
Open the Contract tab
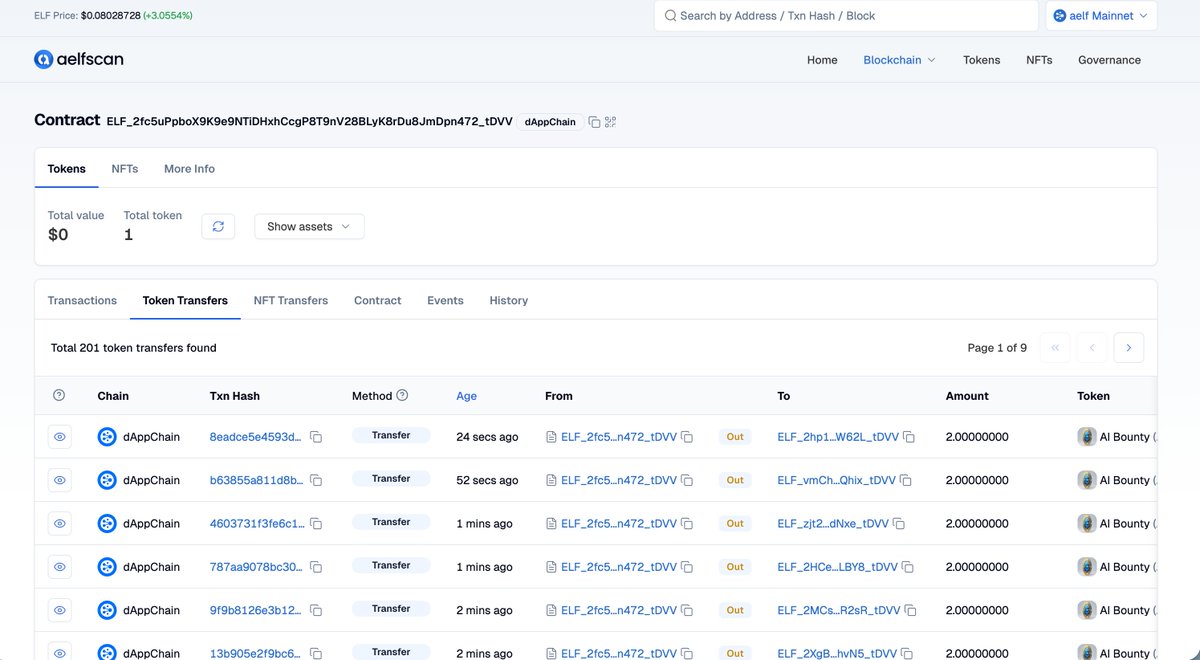[x=377, y=300]
